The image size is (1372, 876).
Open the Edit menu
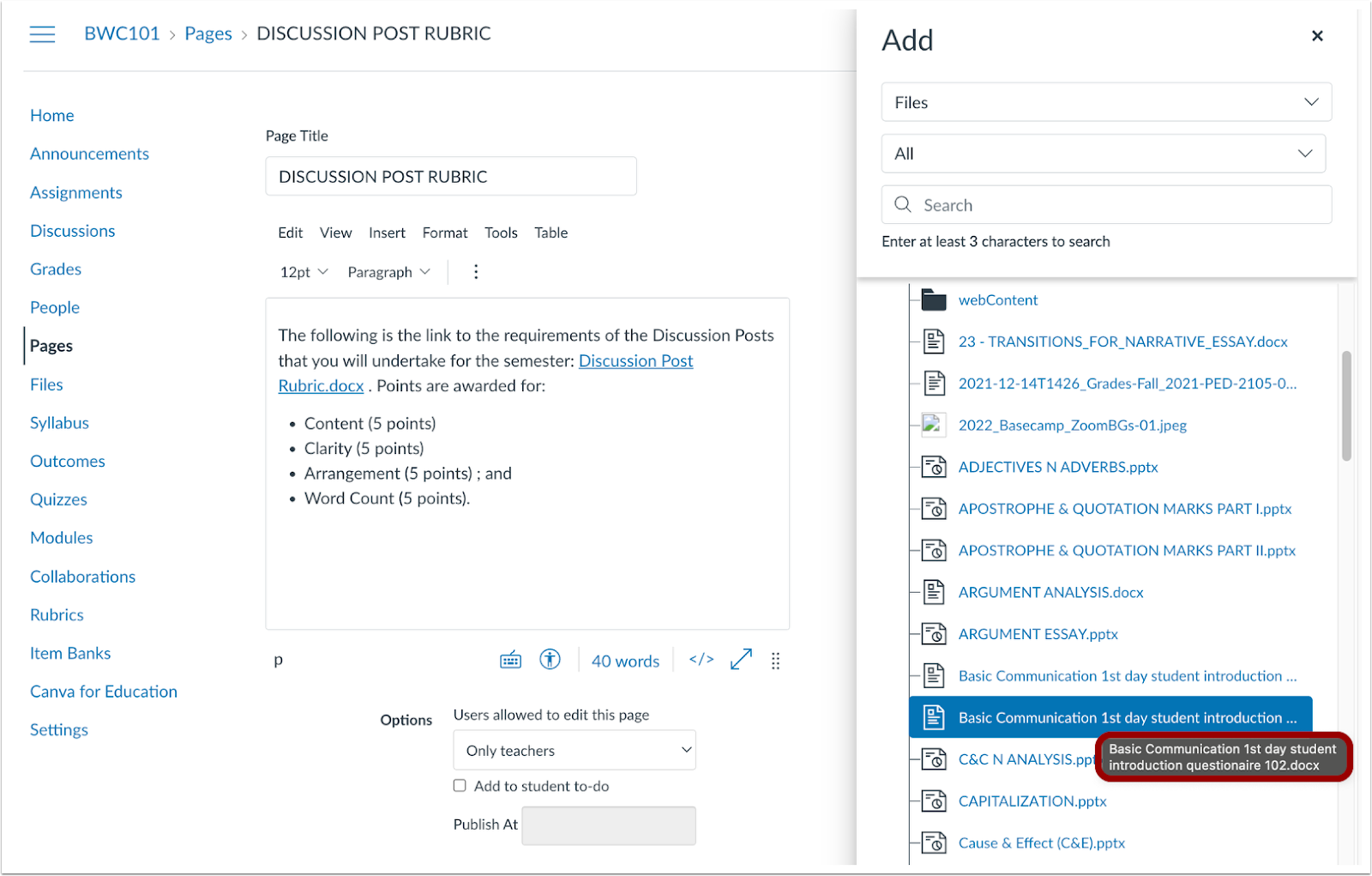pos(290,233)
